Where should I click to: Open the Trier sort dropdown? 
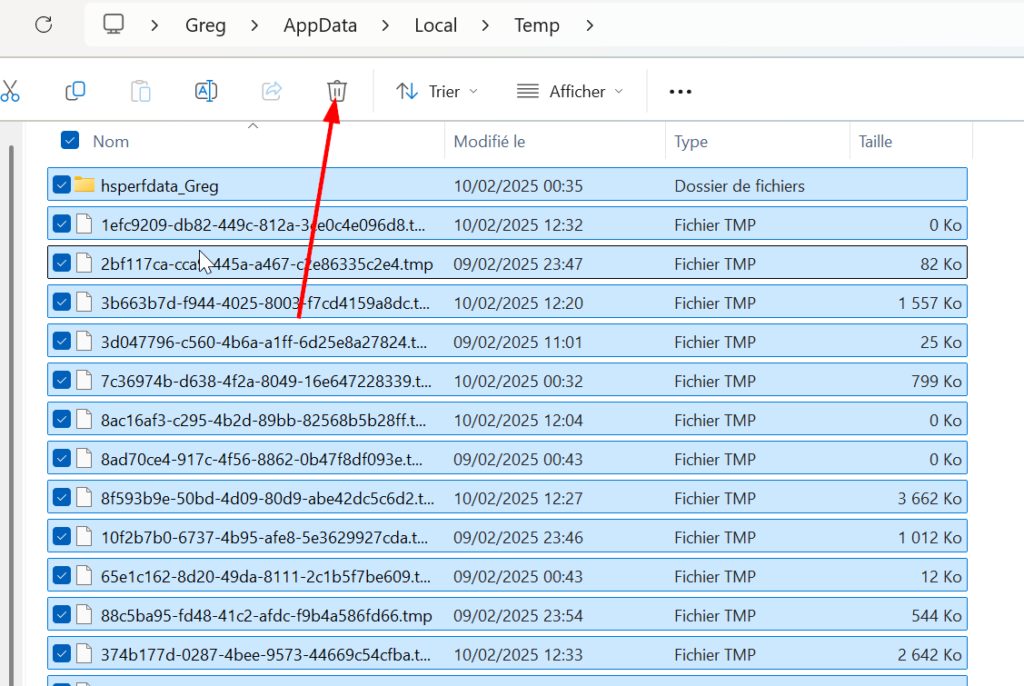tap(437, 91)
